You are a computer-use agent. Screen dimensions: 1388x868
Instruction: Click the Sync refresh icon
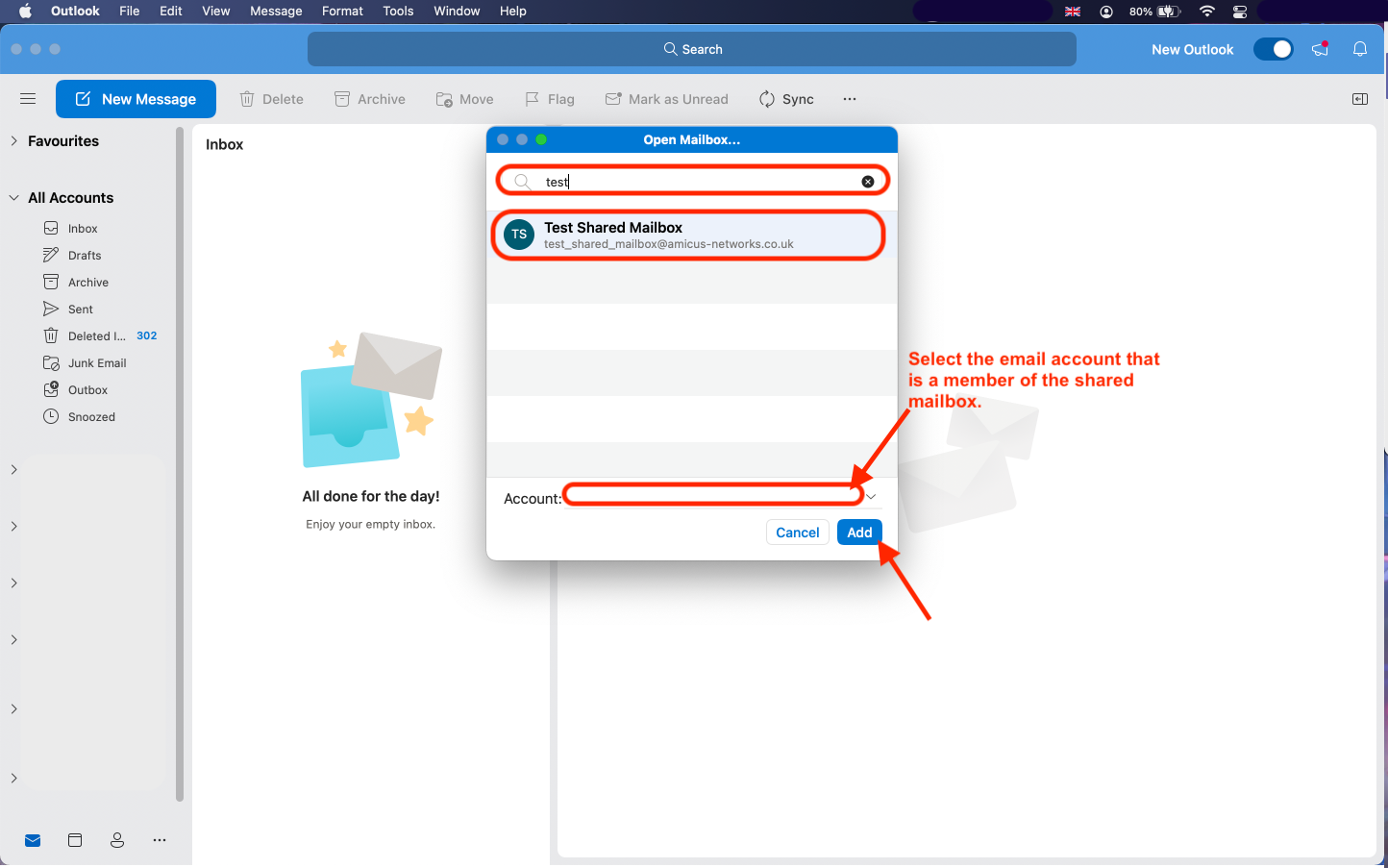point(767,99)
